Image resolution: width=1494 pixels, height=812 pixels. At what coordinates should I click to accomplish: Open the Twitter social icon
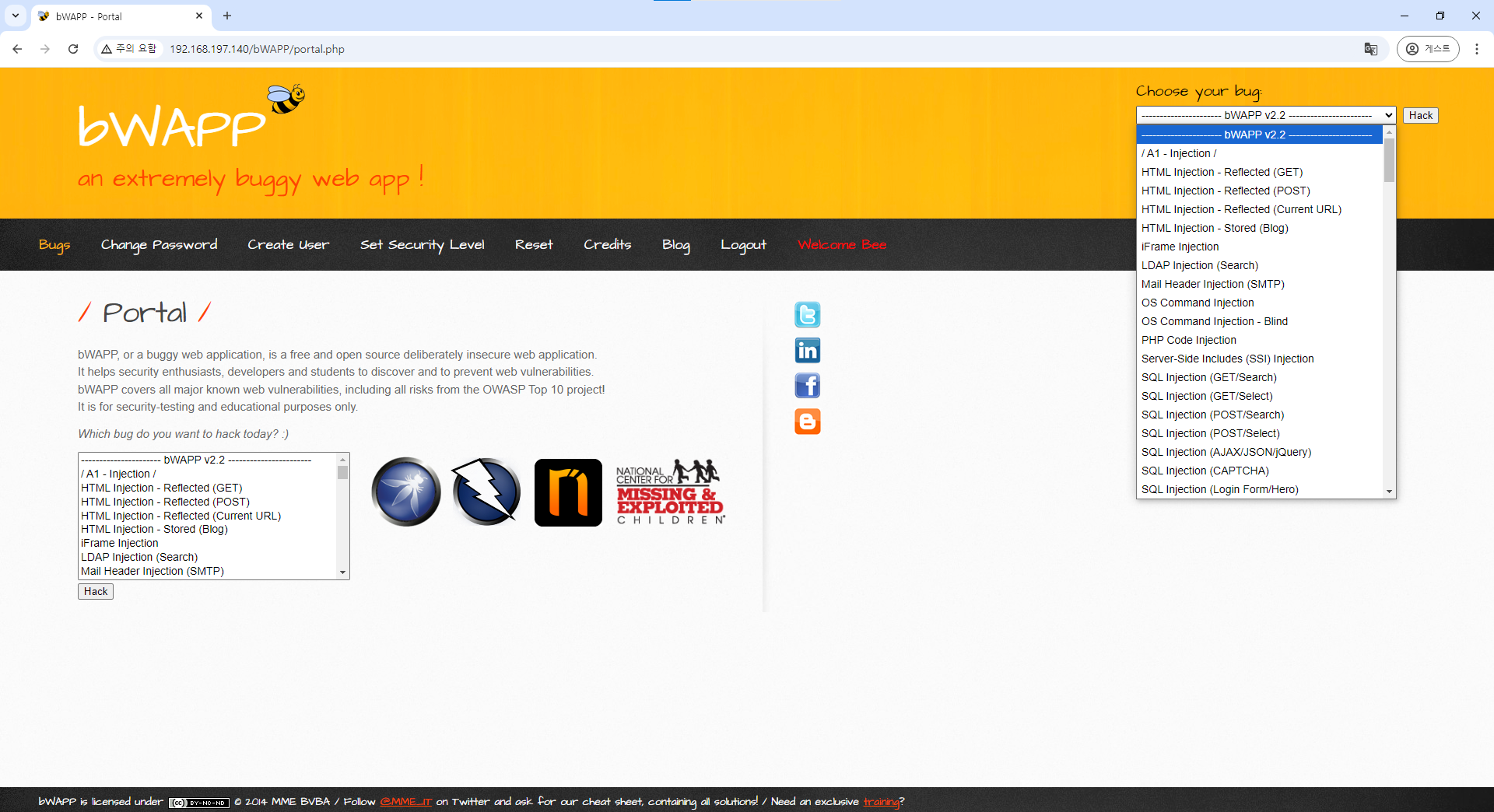click(x=807, y=315)
